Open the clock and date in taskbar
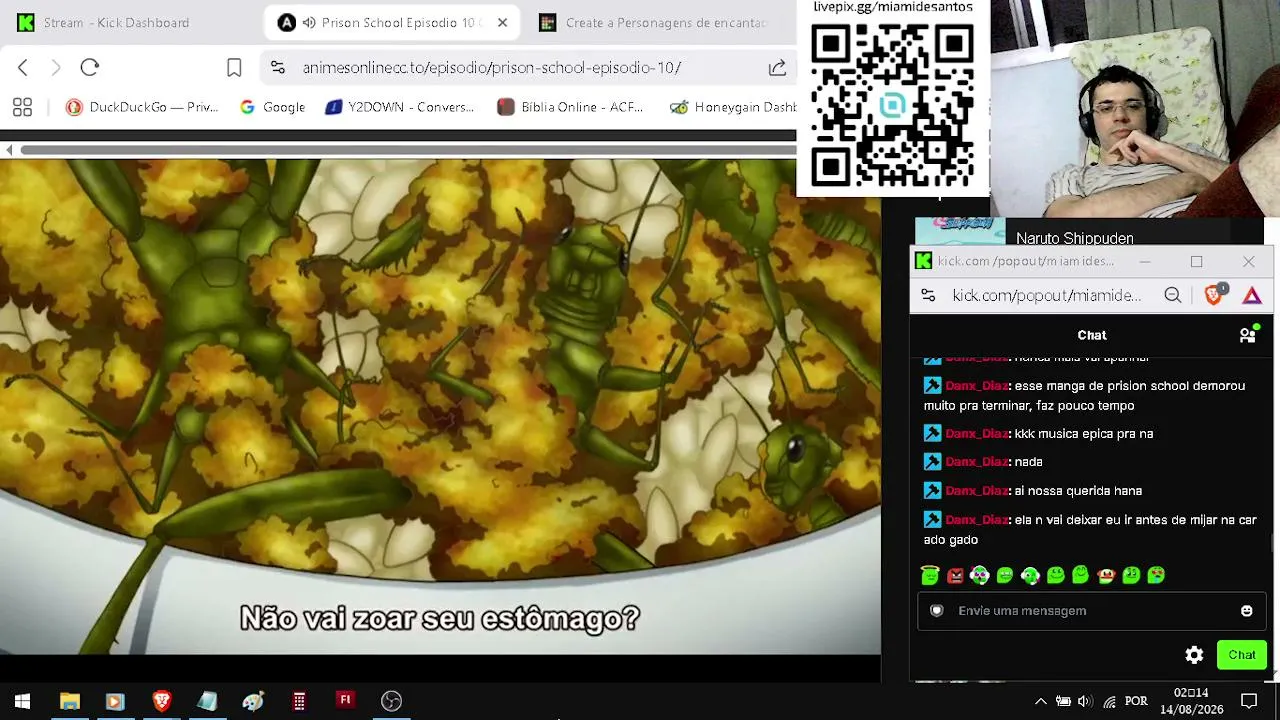The height and width of the screenshot is (720, 1280). click(1192, 701)
